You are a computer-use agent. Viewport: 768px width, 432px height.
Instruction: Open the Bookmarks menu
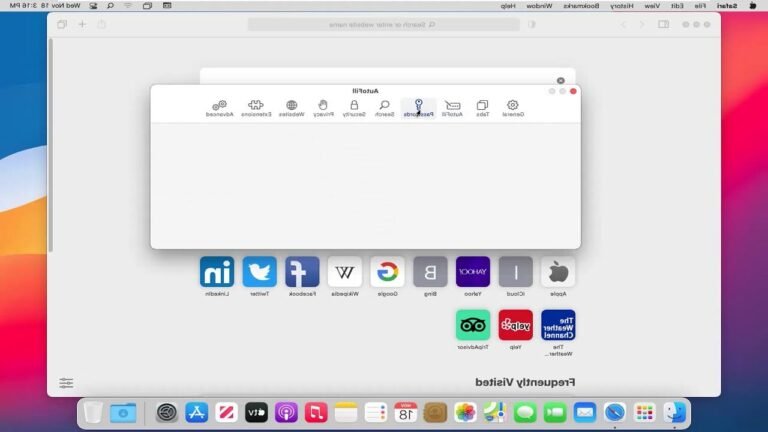click(x=581, y=6)
